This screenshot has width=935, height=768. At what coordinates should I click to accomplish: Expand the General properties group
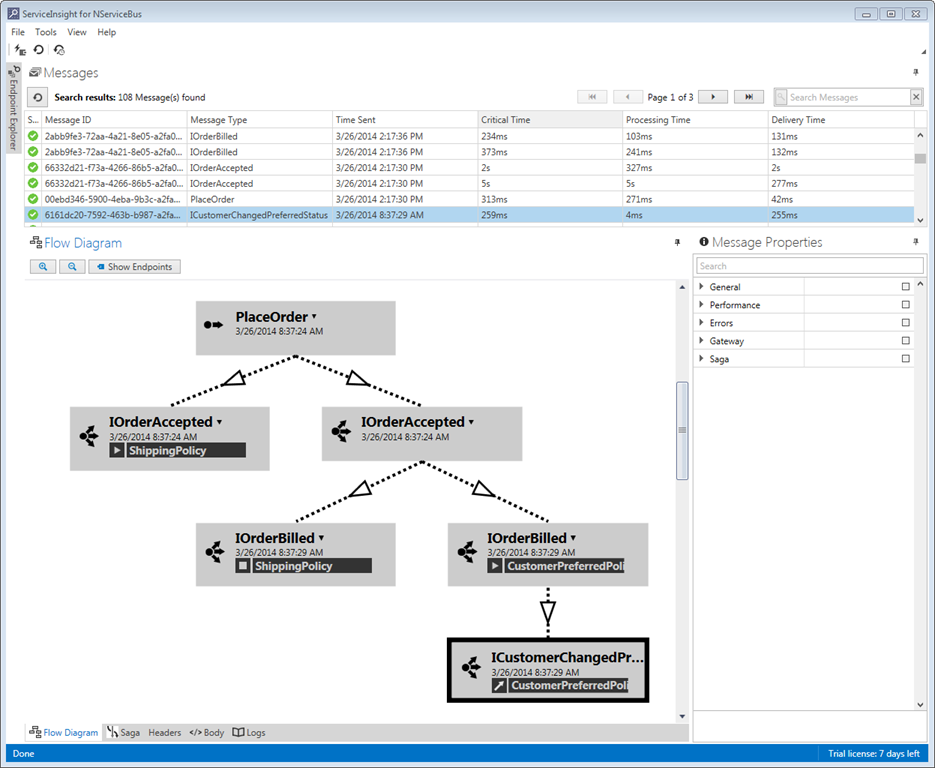click(702, 287)
